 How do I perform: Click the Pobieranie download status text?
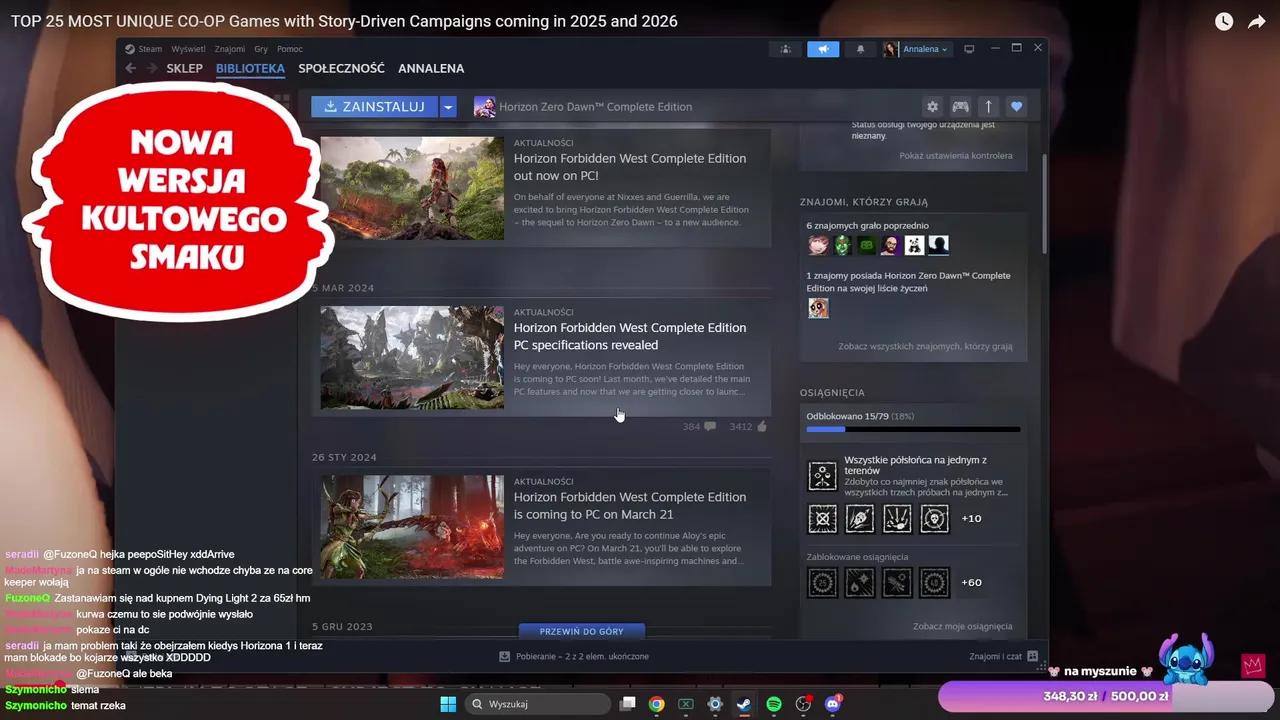(x=582, y=656)
